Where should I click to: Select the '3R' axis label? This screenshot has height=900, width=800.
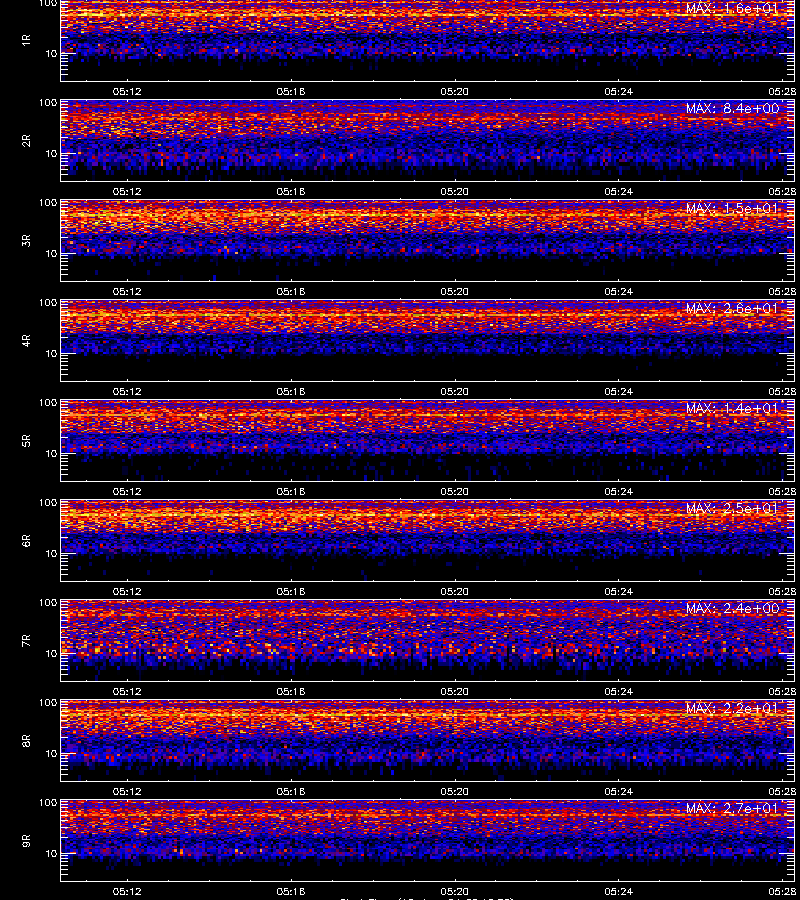(x=26, y=240)
